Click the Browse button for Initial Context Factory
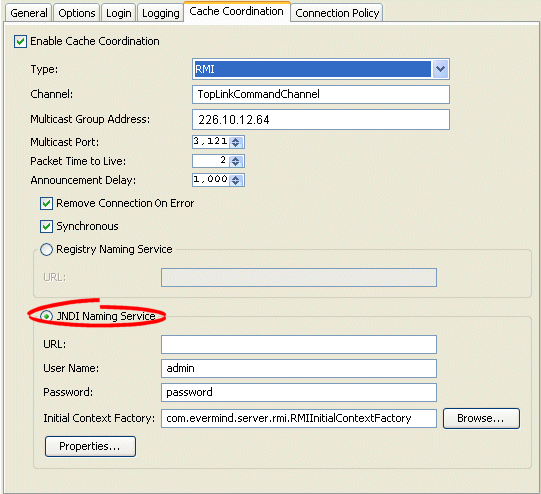This screenshot has width=541, height=494. click(x=481, y=418)
